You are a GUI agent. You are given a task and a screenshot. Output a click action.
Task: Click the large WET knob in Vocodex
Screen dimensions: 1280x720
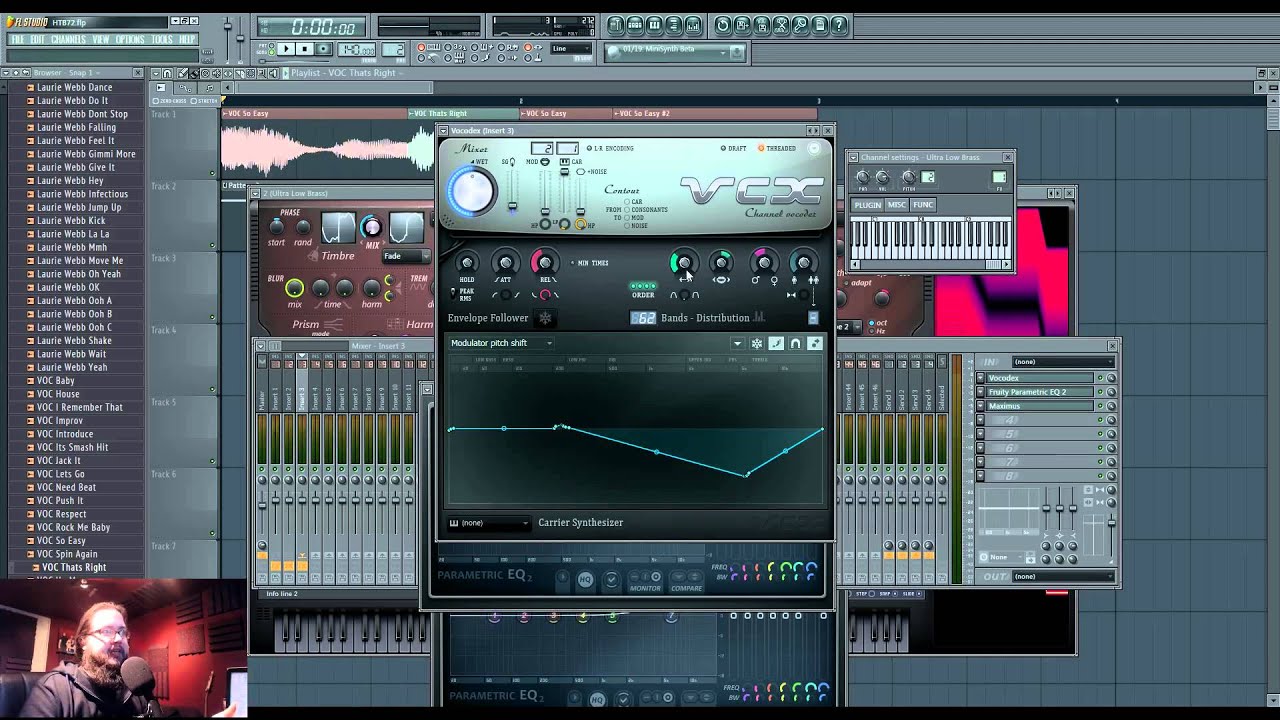click(471, 190)
